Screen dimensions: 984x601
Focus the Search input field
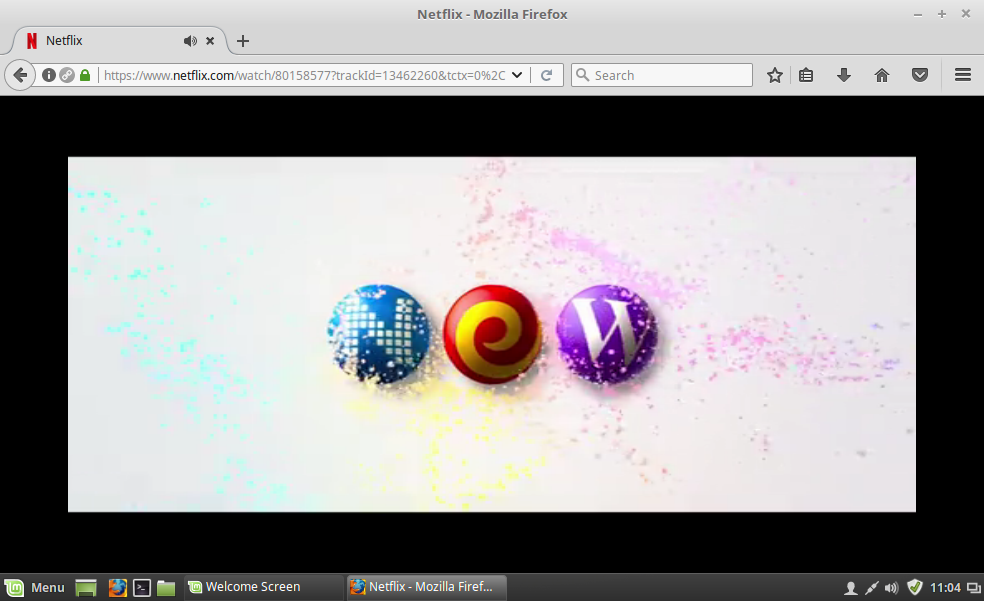[661, 75]
